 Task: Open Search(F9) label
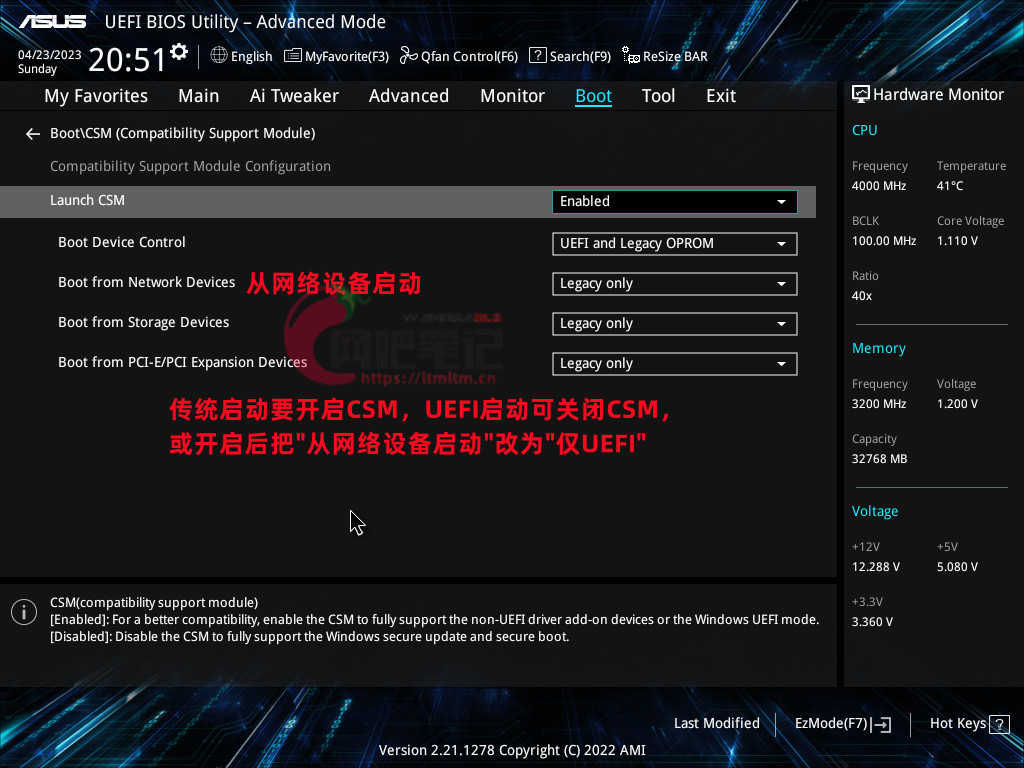tap(580, 57)
